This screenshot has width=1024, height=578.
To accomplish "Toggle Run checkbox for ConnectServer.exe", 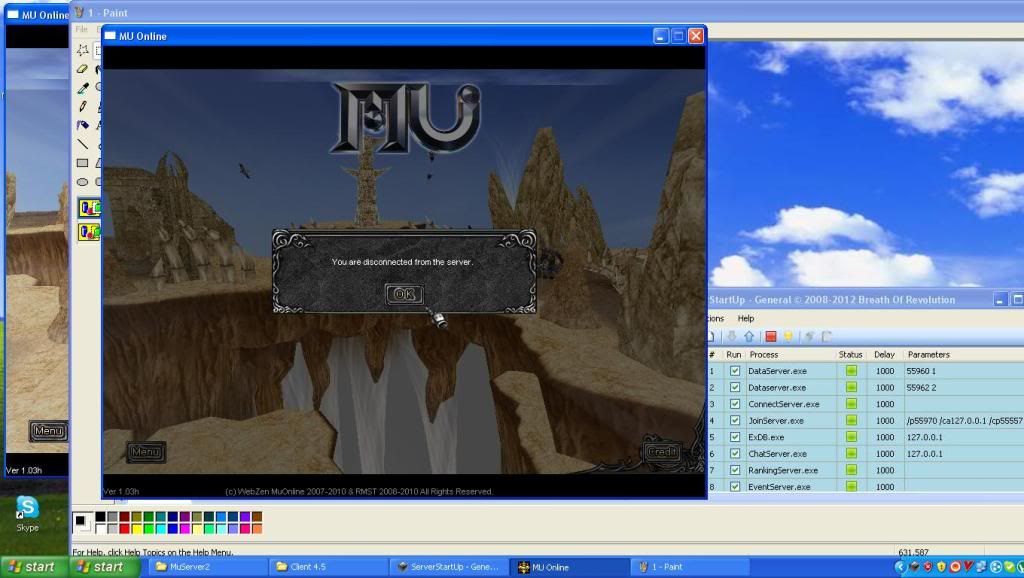I will tap(735, 404).
